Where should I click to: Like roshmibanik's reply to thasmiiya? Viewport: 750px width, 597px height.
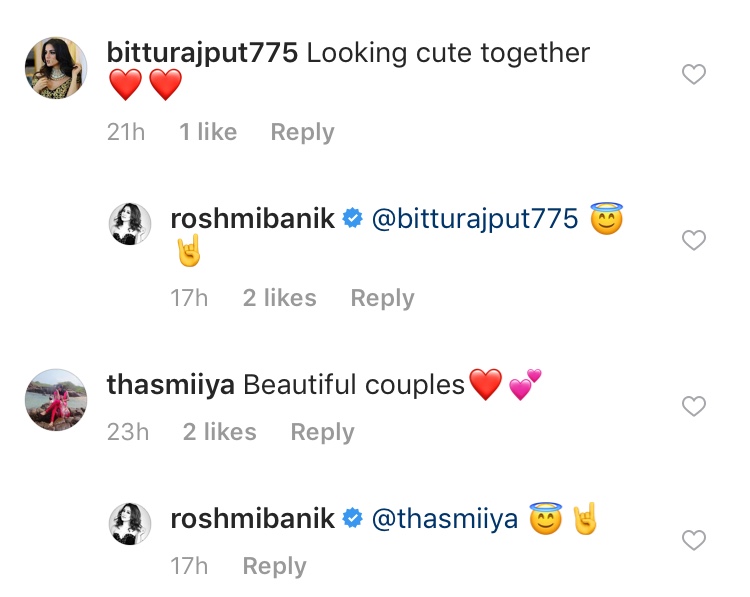tap(693, 540)
